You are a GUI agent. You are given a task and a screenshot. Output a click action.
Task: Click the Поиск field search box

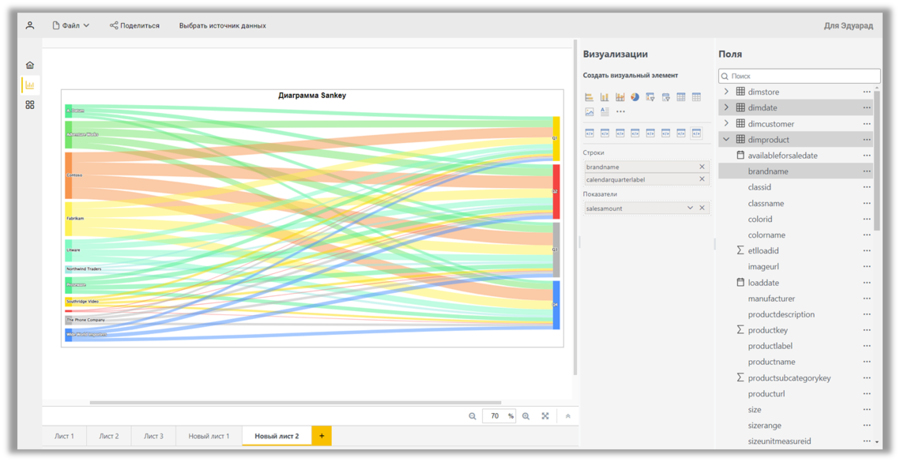(x=800, y=76)
